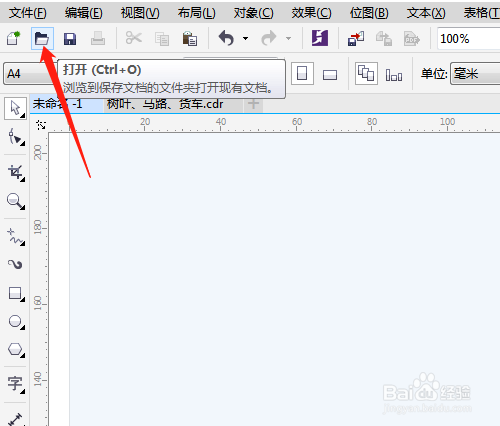Open the 表格 menu
Image resolution: width=500 pixels, height=426 pixels.
481,13
